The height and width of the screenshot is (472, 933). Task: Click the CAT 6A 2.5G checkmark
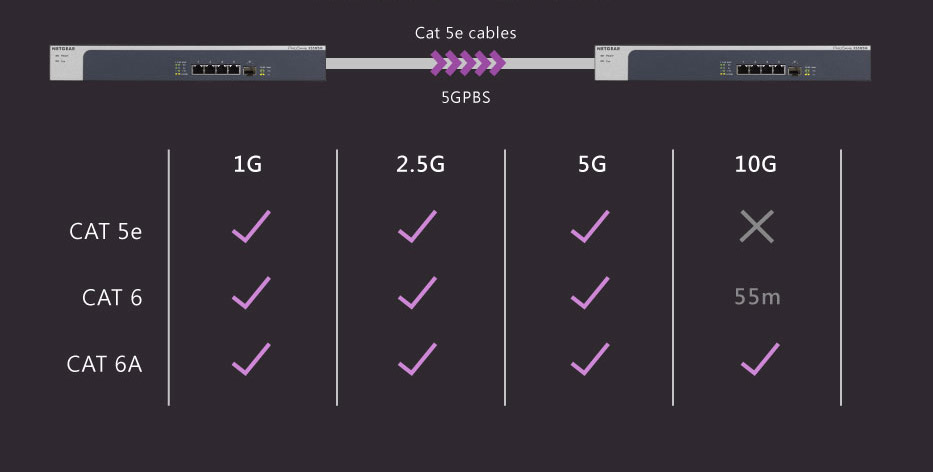417,359
